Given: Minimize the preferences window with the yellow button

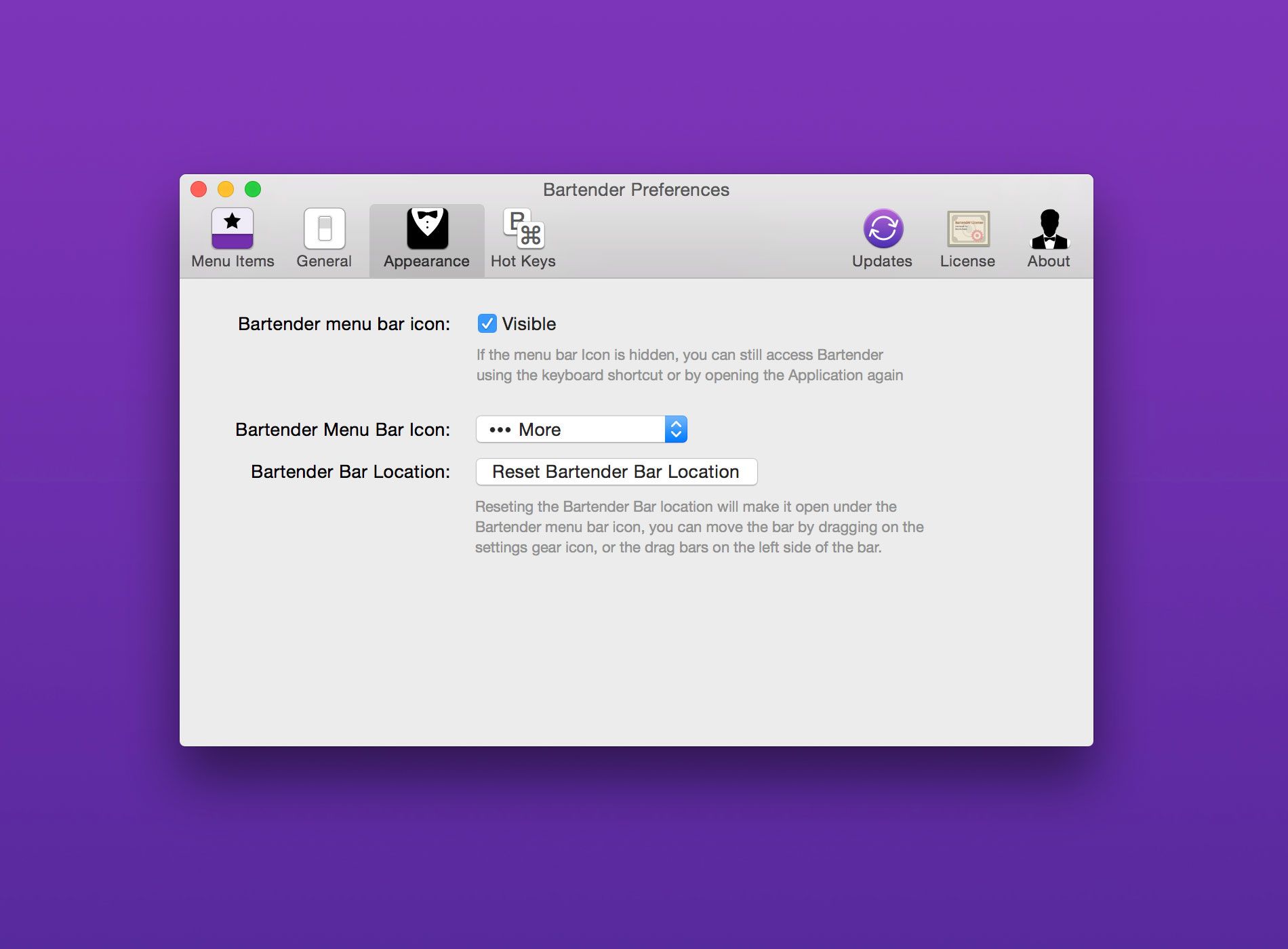Looking at the screenshot, I should point(226,189).
